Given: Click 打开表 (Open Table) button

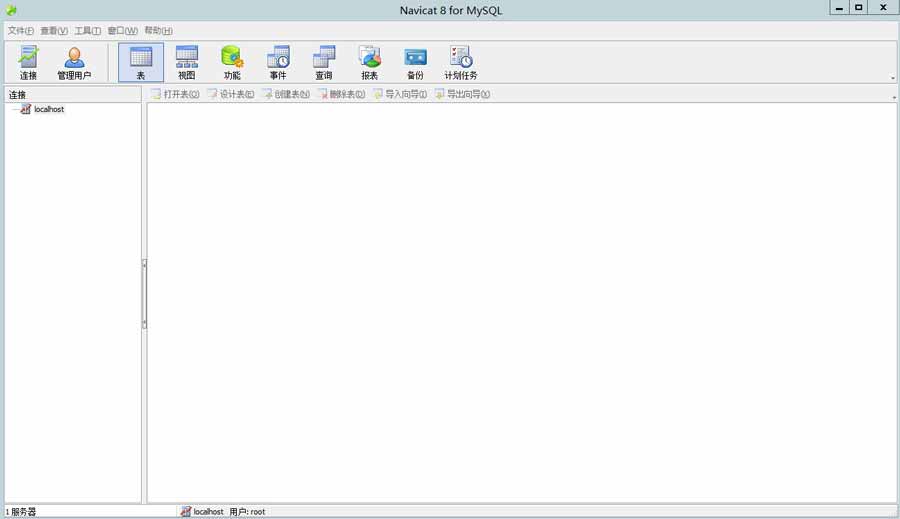Looking at the screenshot, I should point(175,94).
